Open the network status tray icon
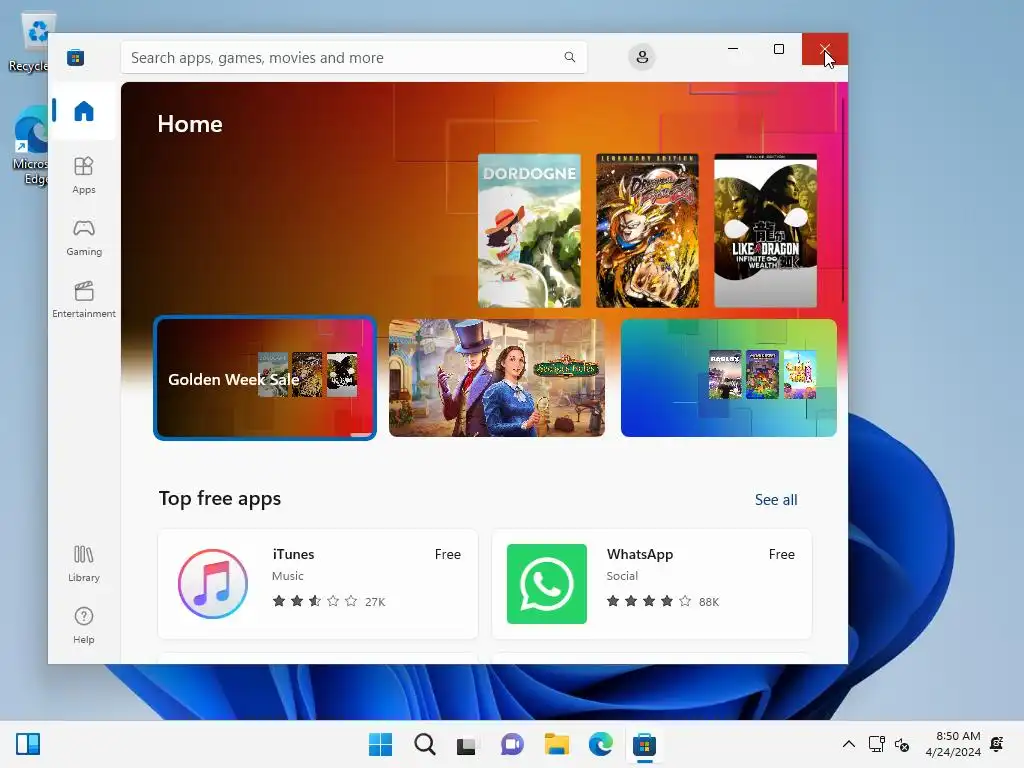 876,744
